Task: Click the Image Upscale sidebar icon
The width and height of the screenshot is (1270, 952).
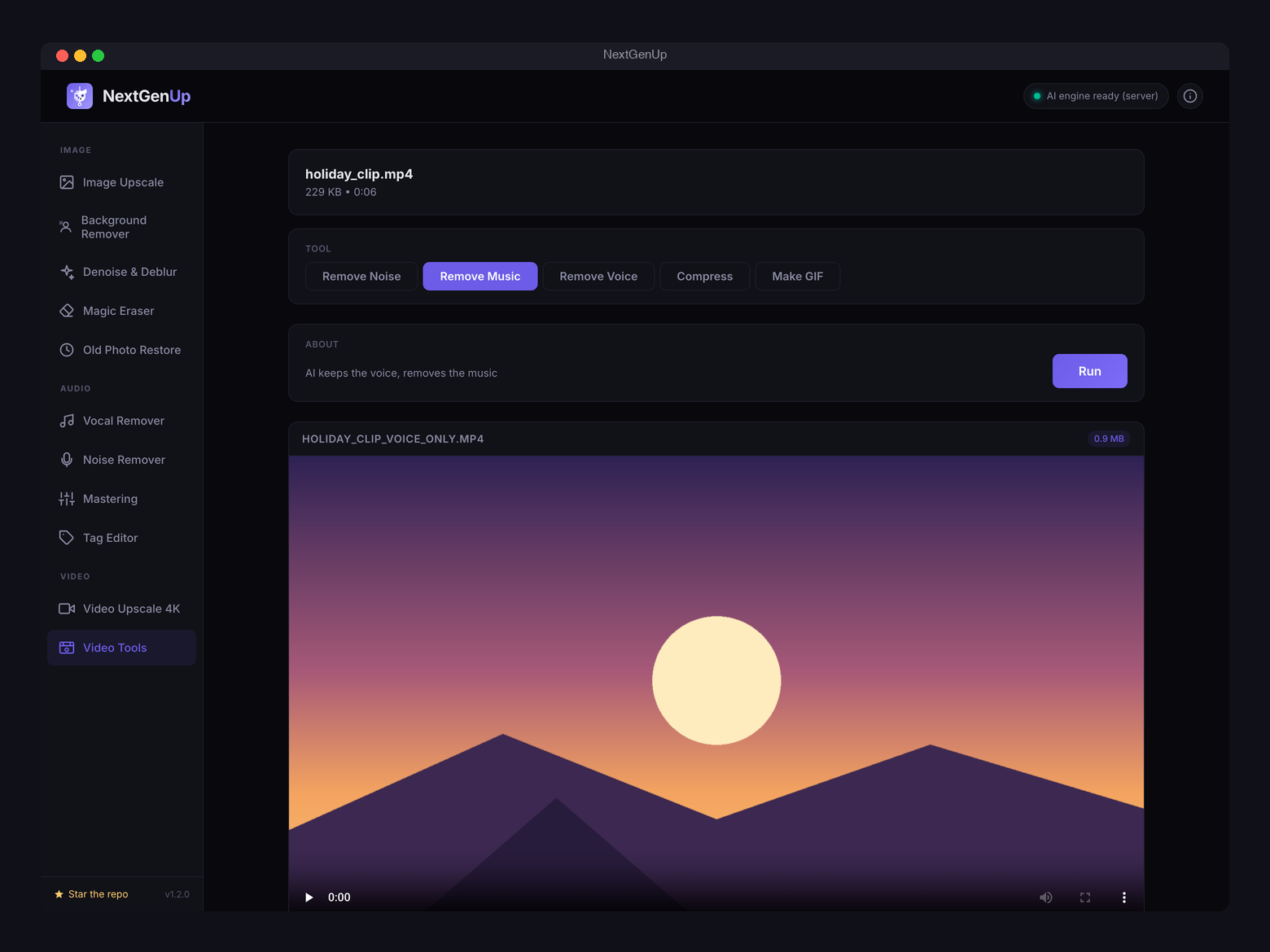Action: click(x=67, y=182)
